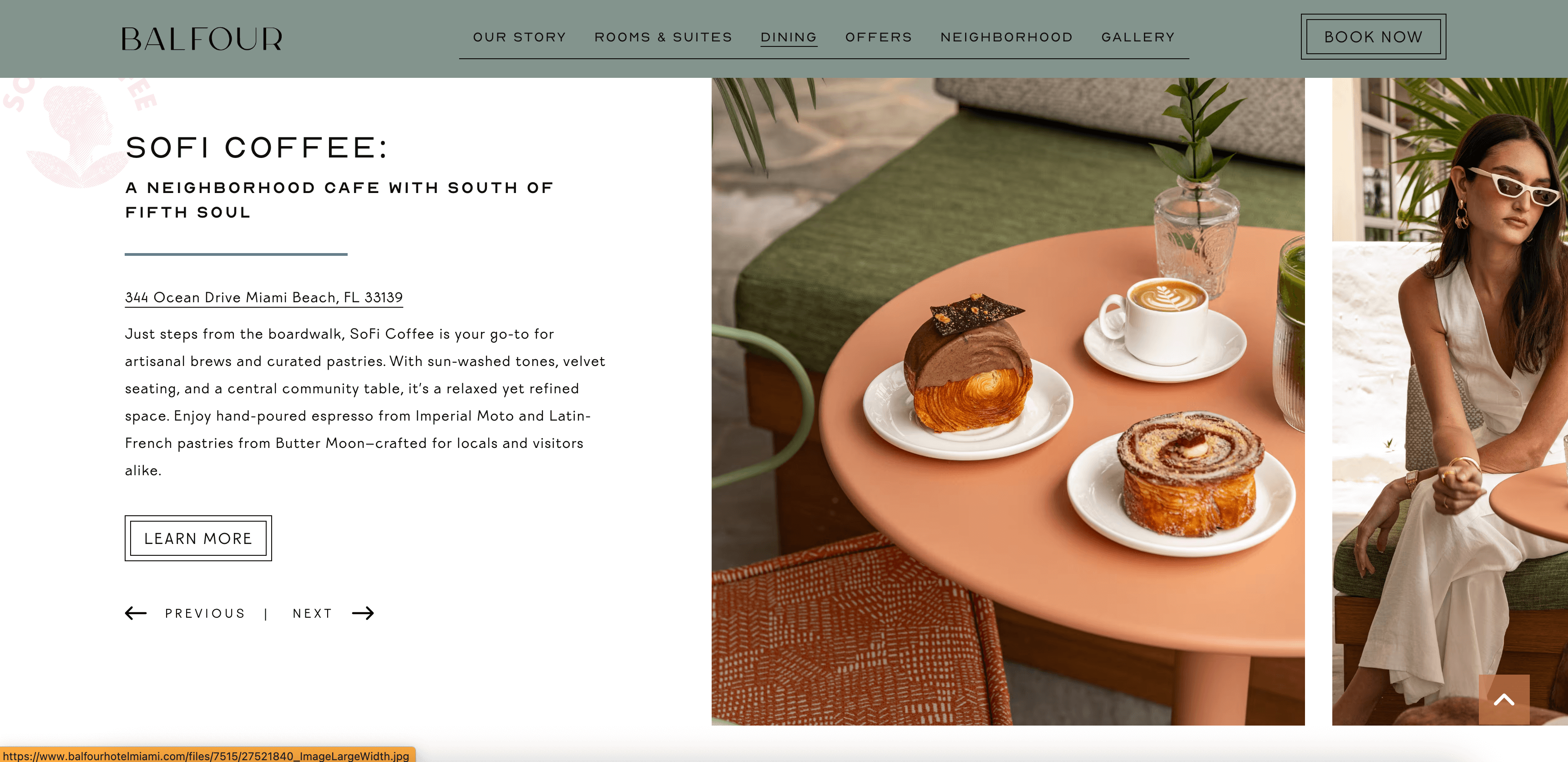Screen dimensions: 1568x762
Task: Click the SoFi Coffee heading
Action: point(256,147)
